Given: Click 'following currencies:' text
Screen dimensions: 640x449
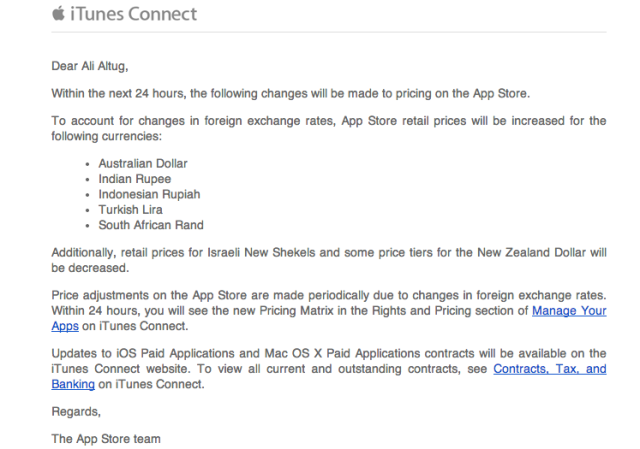Looking at the screenshot, I should (107, 136).
